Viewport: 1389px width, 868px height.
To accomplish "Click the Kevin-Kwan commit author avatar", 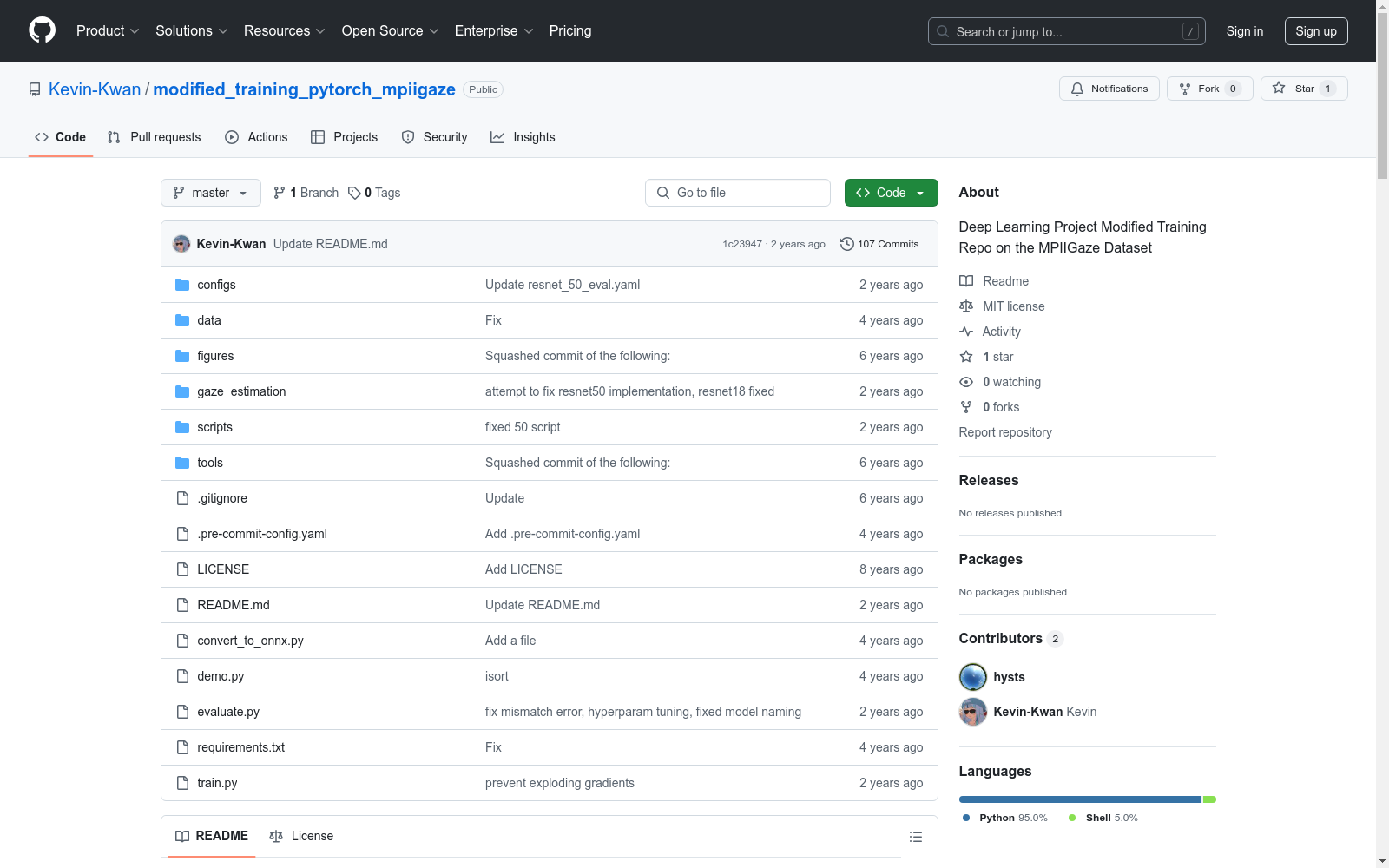I will (181, 244).
